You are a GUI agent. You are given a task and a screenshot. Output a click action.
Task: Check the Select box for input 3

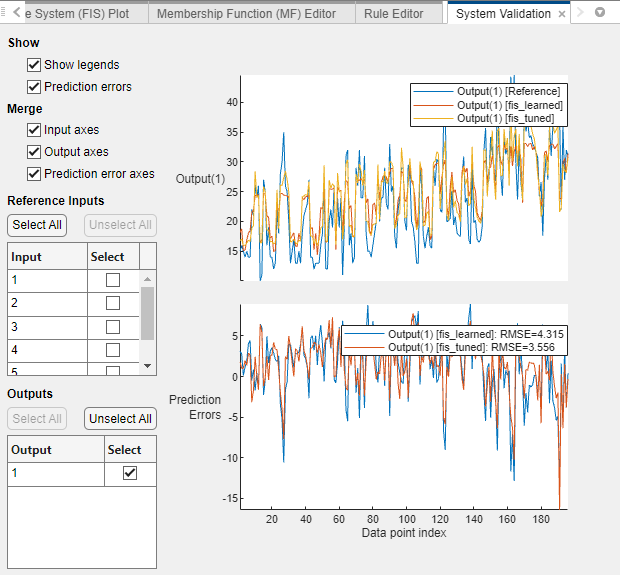(113, 326)
